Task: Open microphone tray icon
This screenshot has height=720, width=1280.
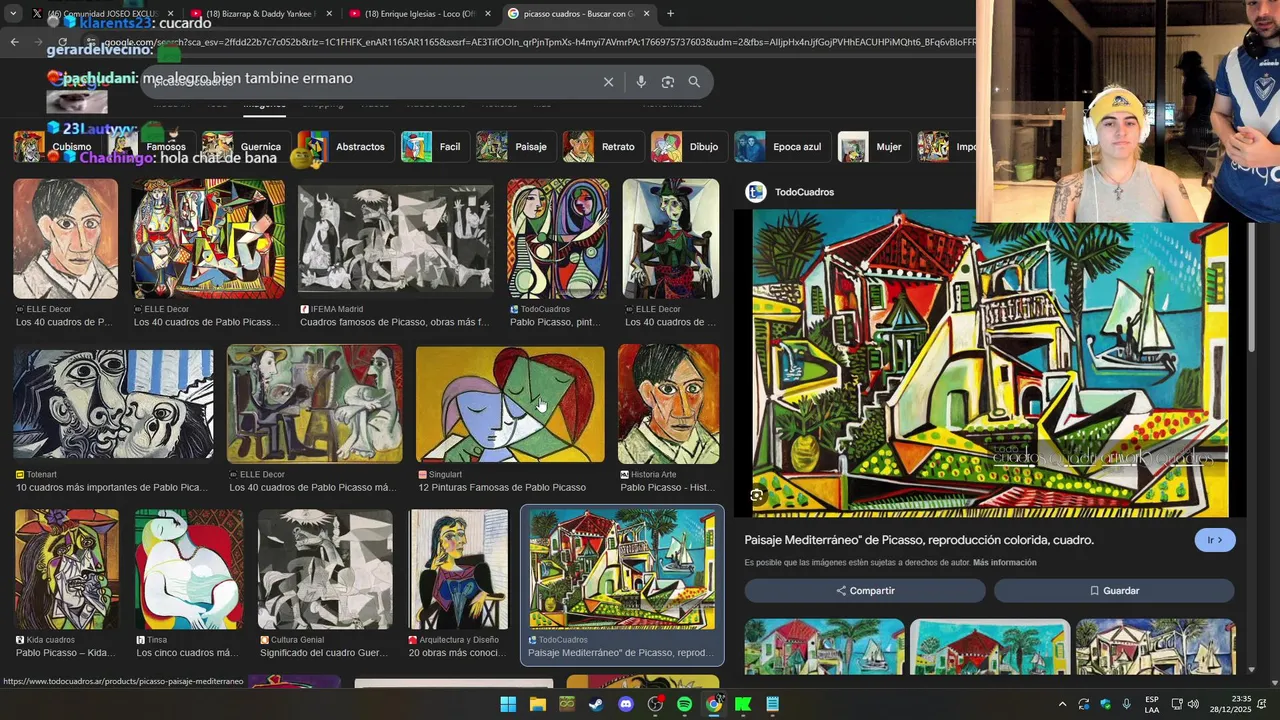Action: click(1127, 704)
